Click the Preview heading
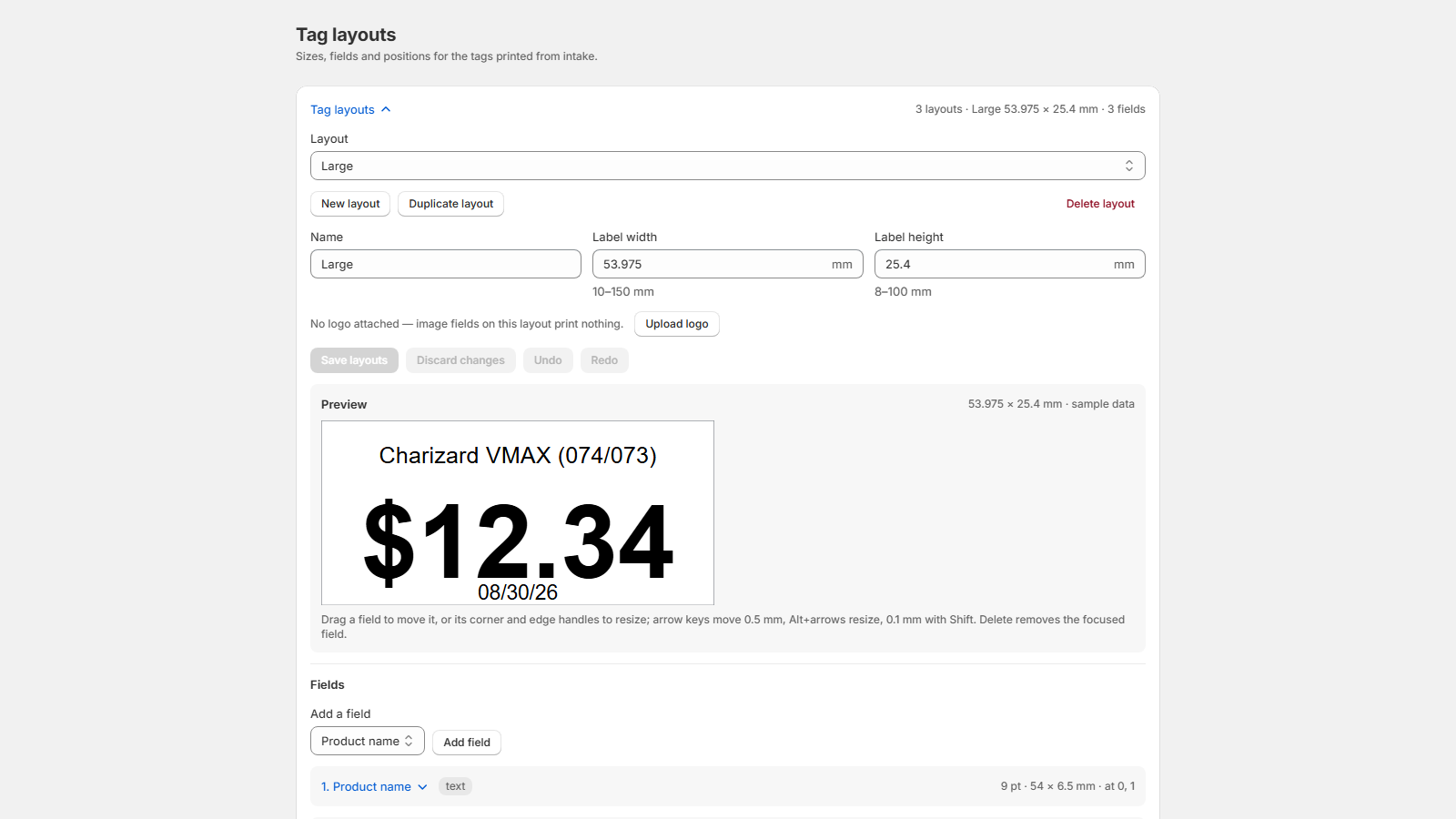This screenshot has height=819, width=1456. coord(344,405)
